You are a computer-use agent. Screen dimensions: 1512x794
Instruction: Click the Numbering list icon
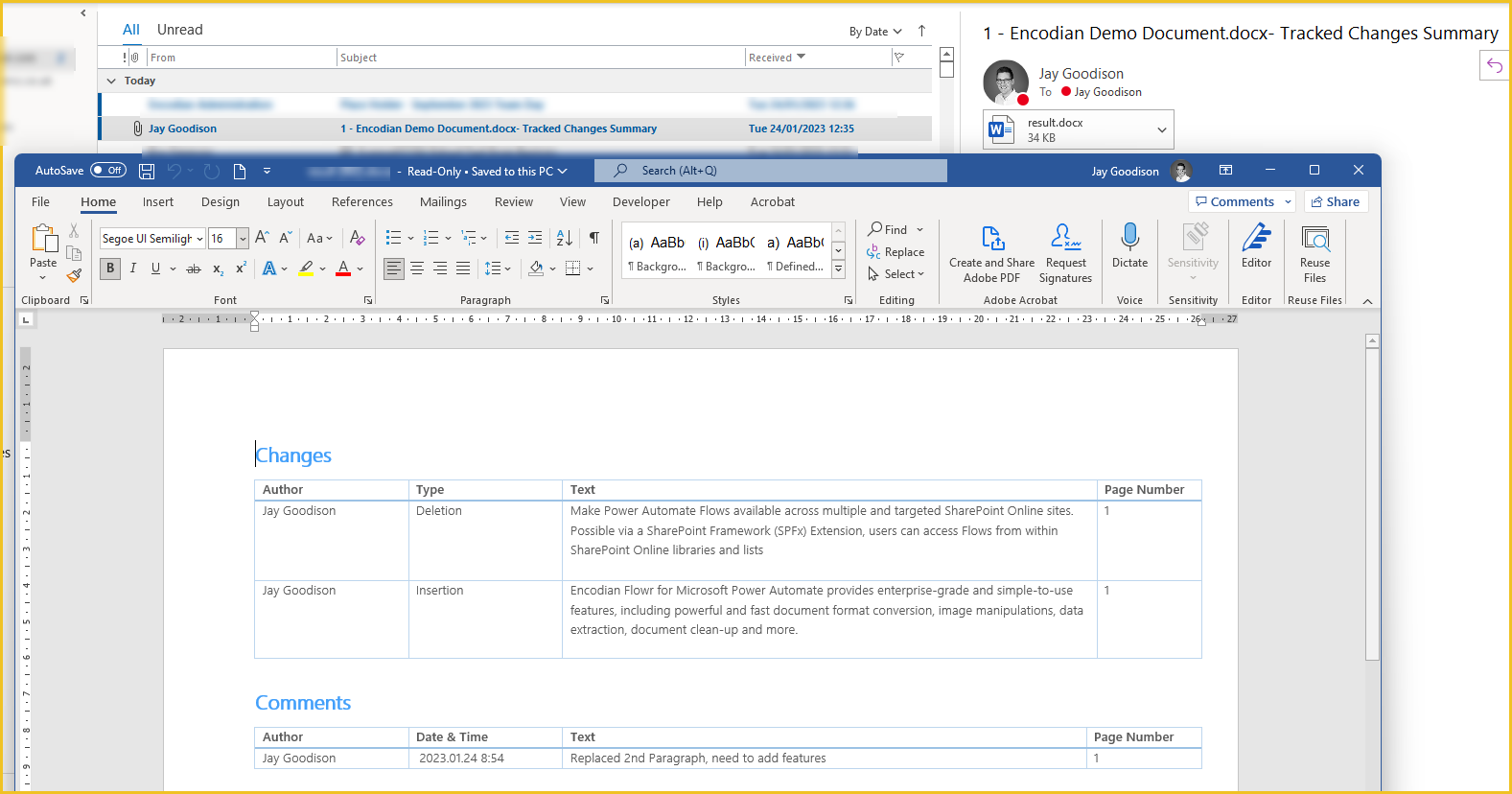pos(430,238)
